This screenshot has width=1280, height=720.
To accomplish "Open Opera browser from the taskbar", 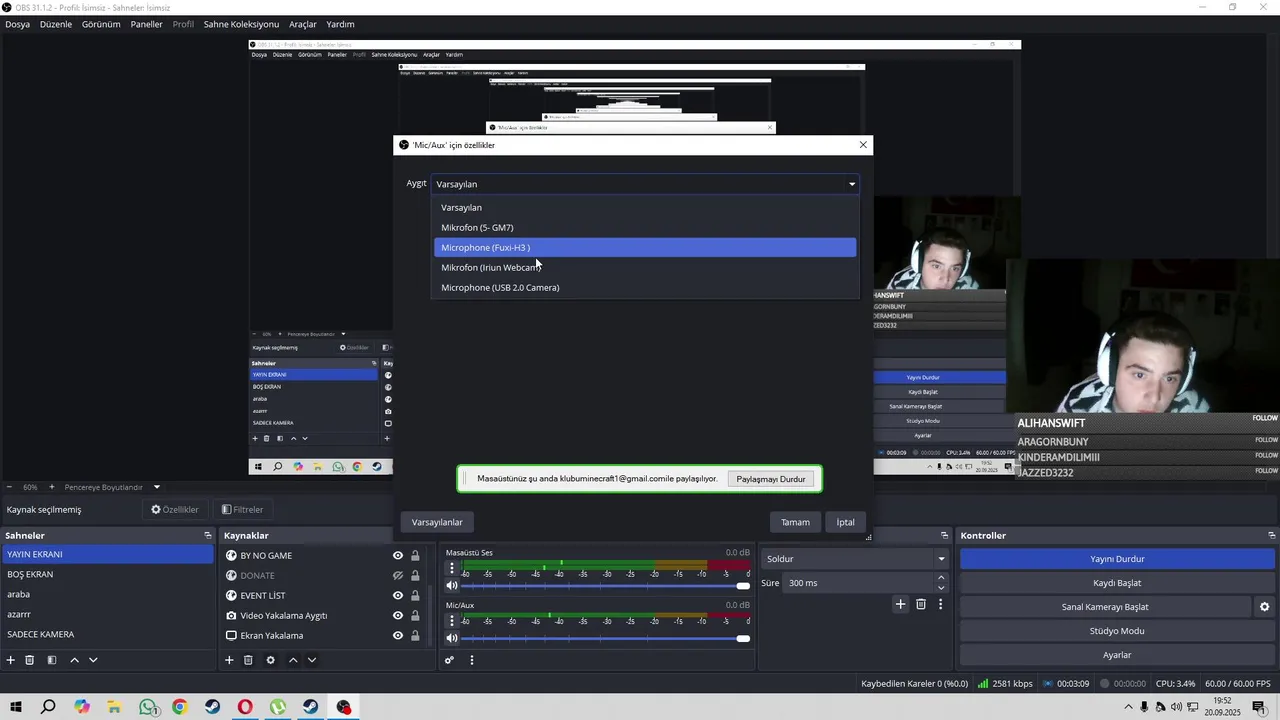I will pyautogui.click(x=245, y=707).
